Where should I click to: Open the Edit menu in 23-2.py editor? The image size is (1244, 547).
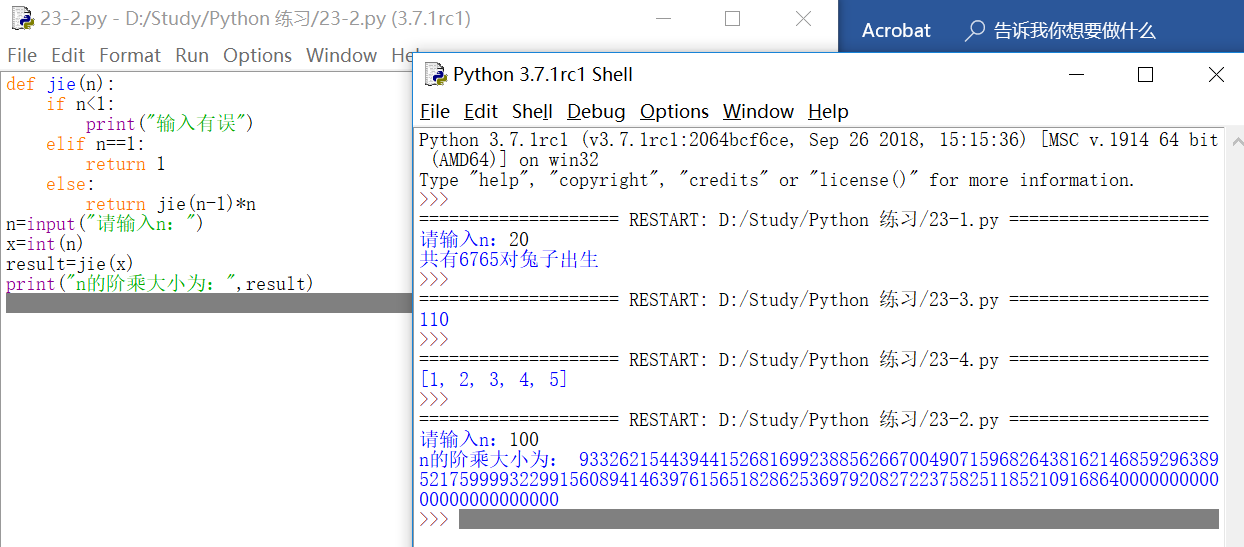(x=68, y=55)
